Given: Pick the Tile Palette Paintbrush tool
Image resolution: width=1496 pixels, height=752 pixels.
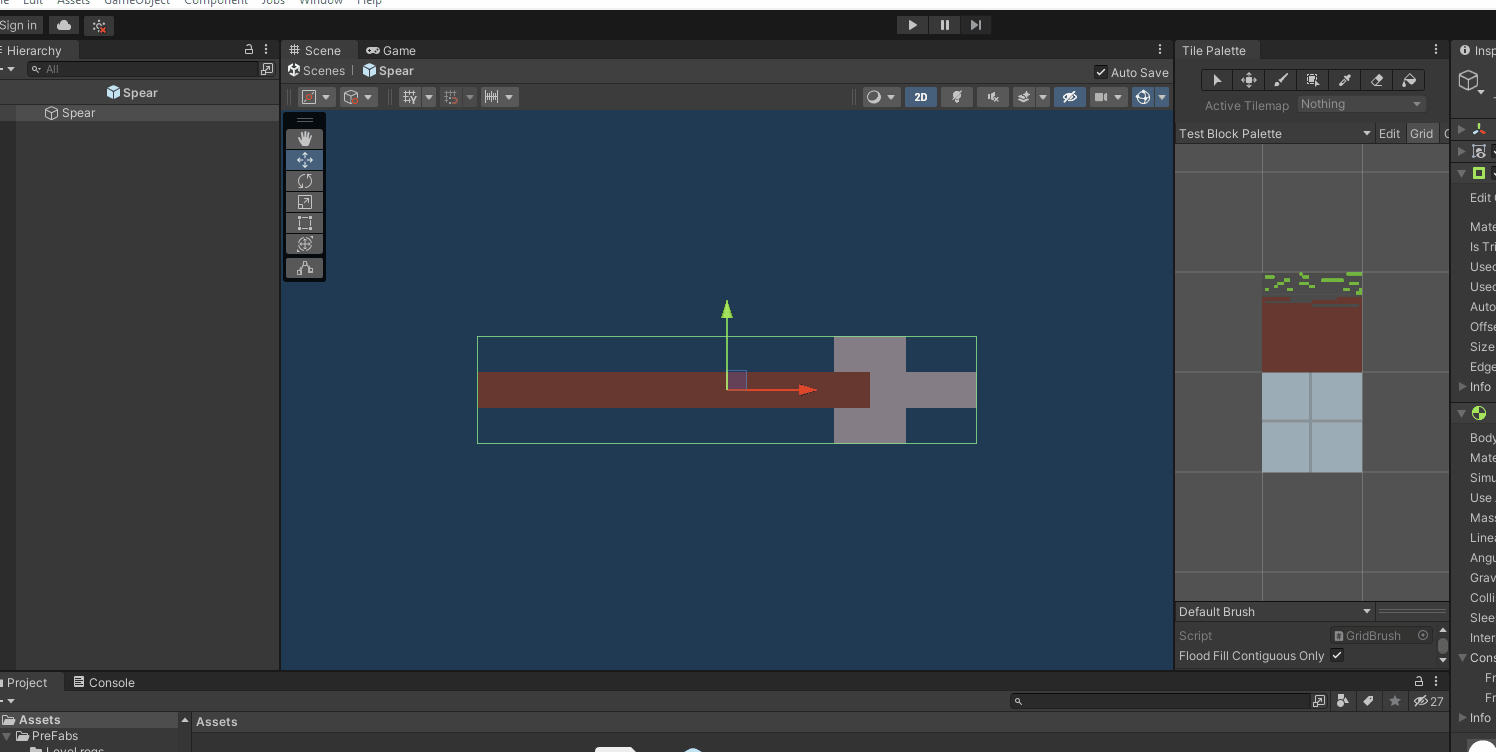Looking at the screenshot, I should tap(1281, 80).
